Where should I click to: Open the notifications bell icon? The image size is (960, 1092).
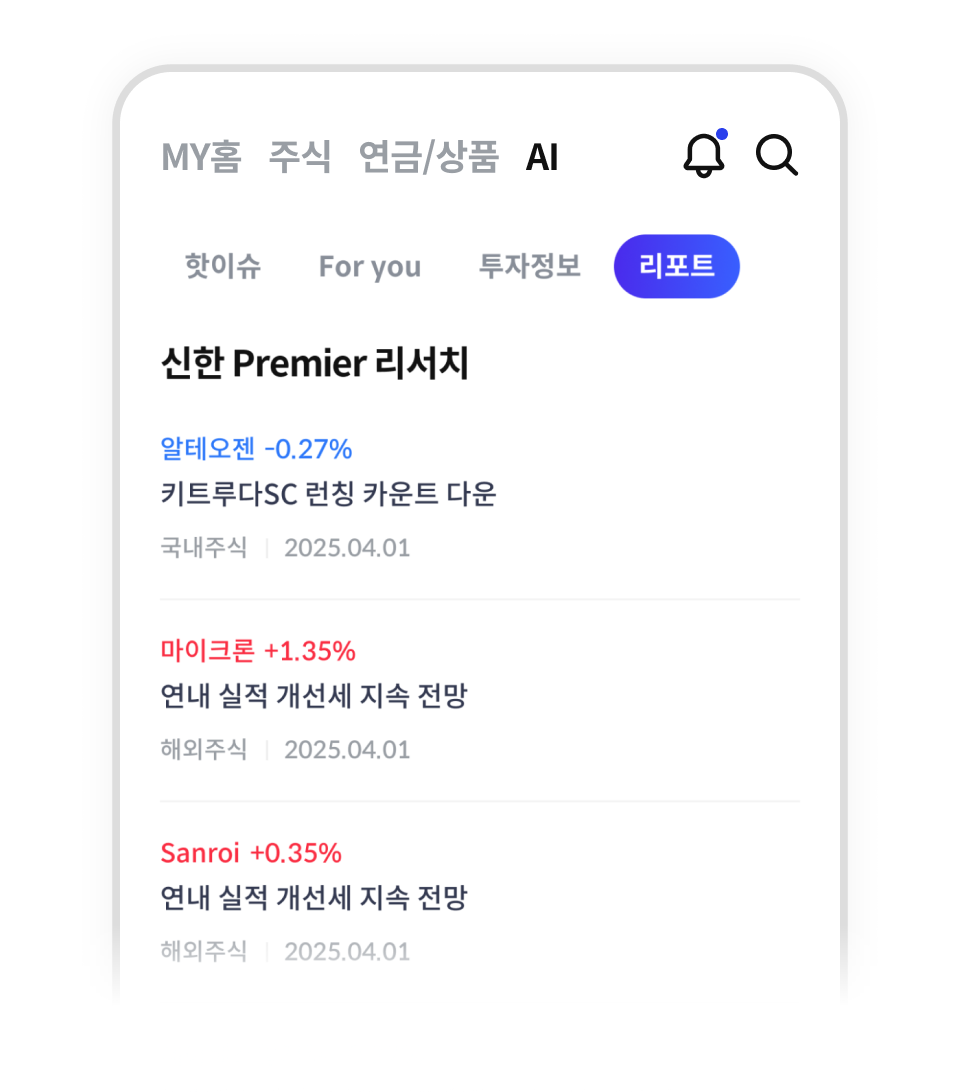click(704, 156)
